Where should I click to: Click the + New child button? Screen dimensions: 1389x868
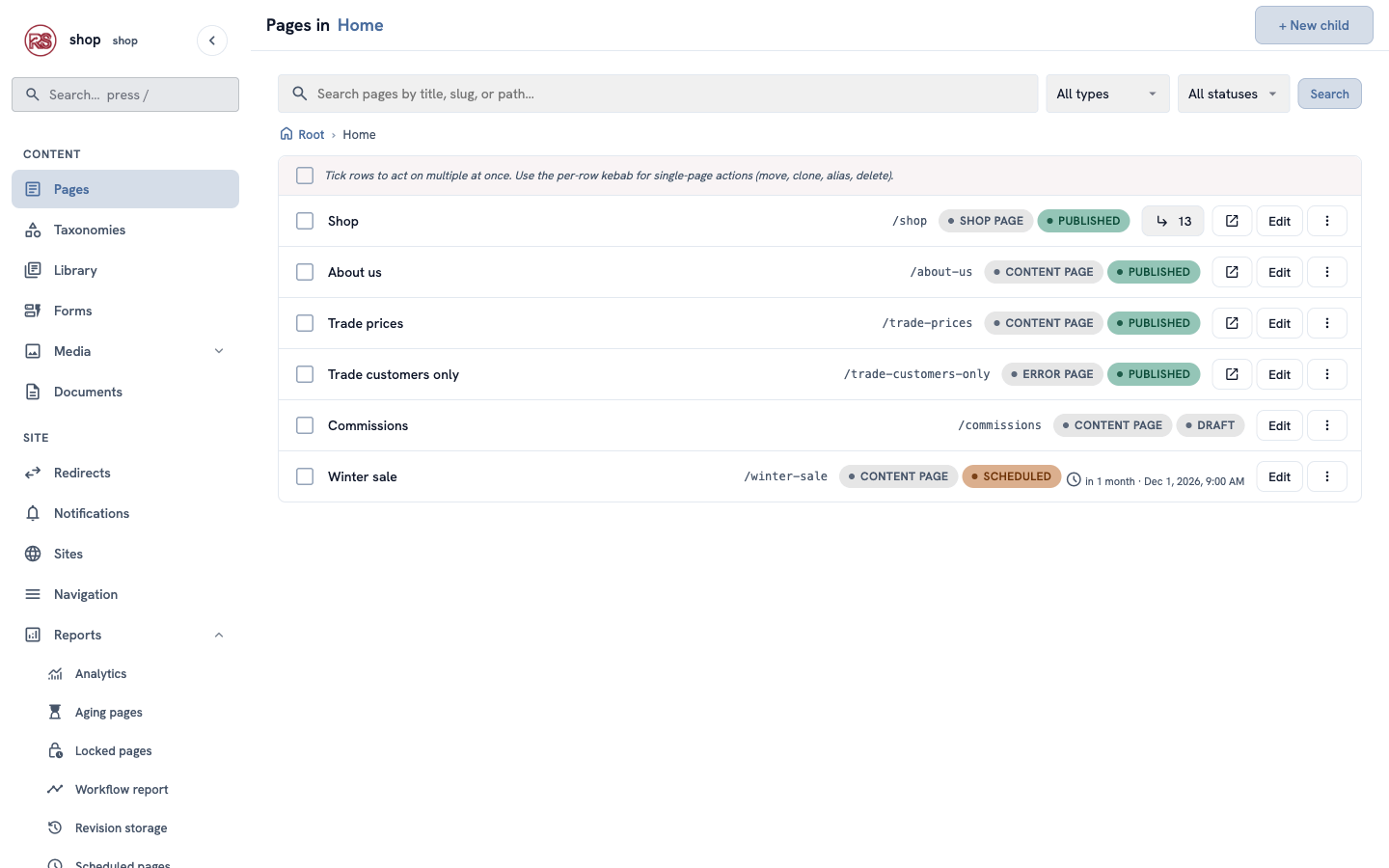tap(1314, 25)
